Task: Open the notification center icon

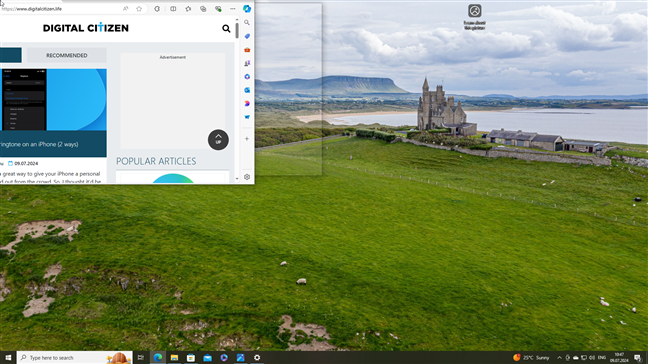Action: (x=638, y=358)
